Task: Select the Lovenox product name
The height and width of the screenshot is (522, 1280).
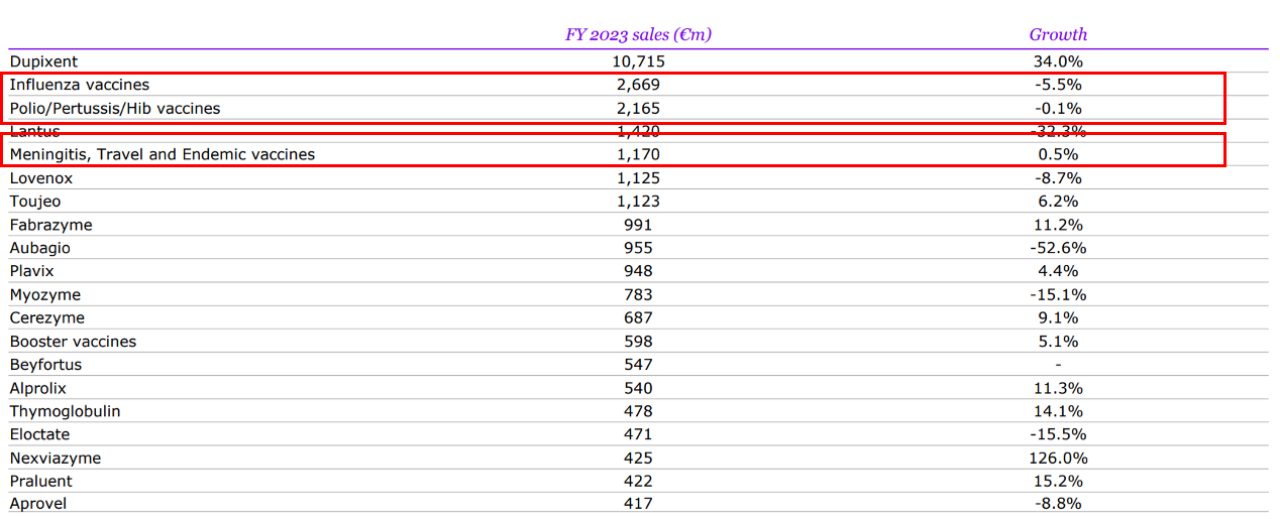Action: point(41,178)
